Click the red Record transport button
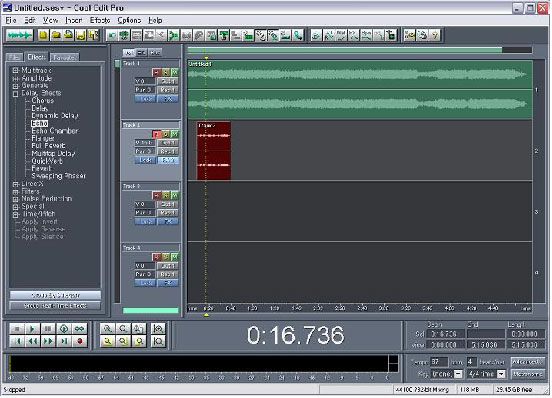 [x=80, y=341]
